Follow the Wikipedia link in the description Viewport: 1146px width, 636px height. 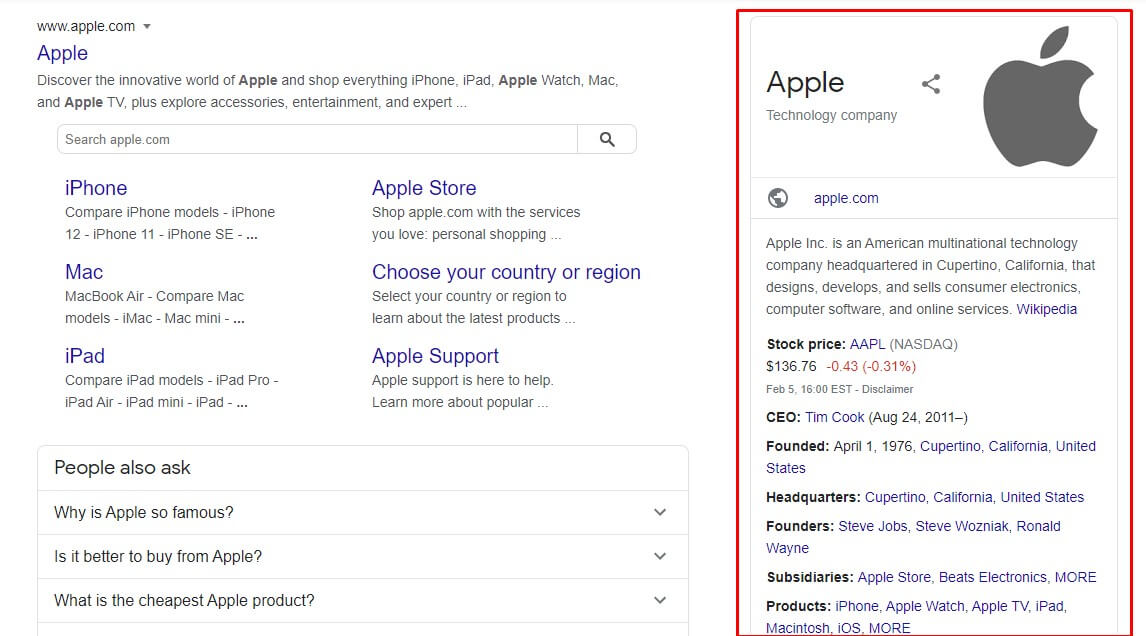click(x=1046, y=309)
